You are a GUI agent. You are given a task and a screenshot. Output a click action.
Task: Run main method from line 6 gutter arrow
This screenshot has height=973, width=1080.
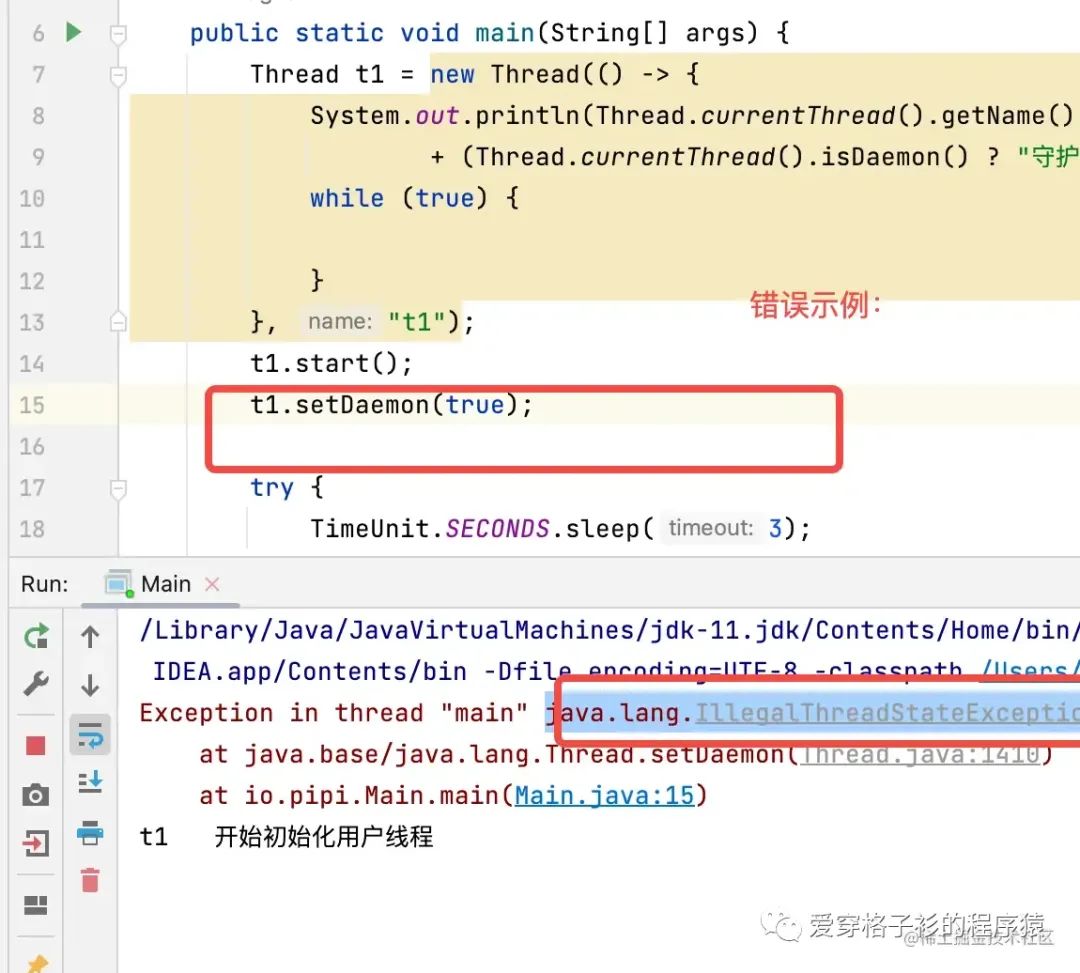pos(72,32)
